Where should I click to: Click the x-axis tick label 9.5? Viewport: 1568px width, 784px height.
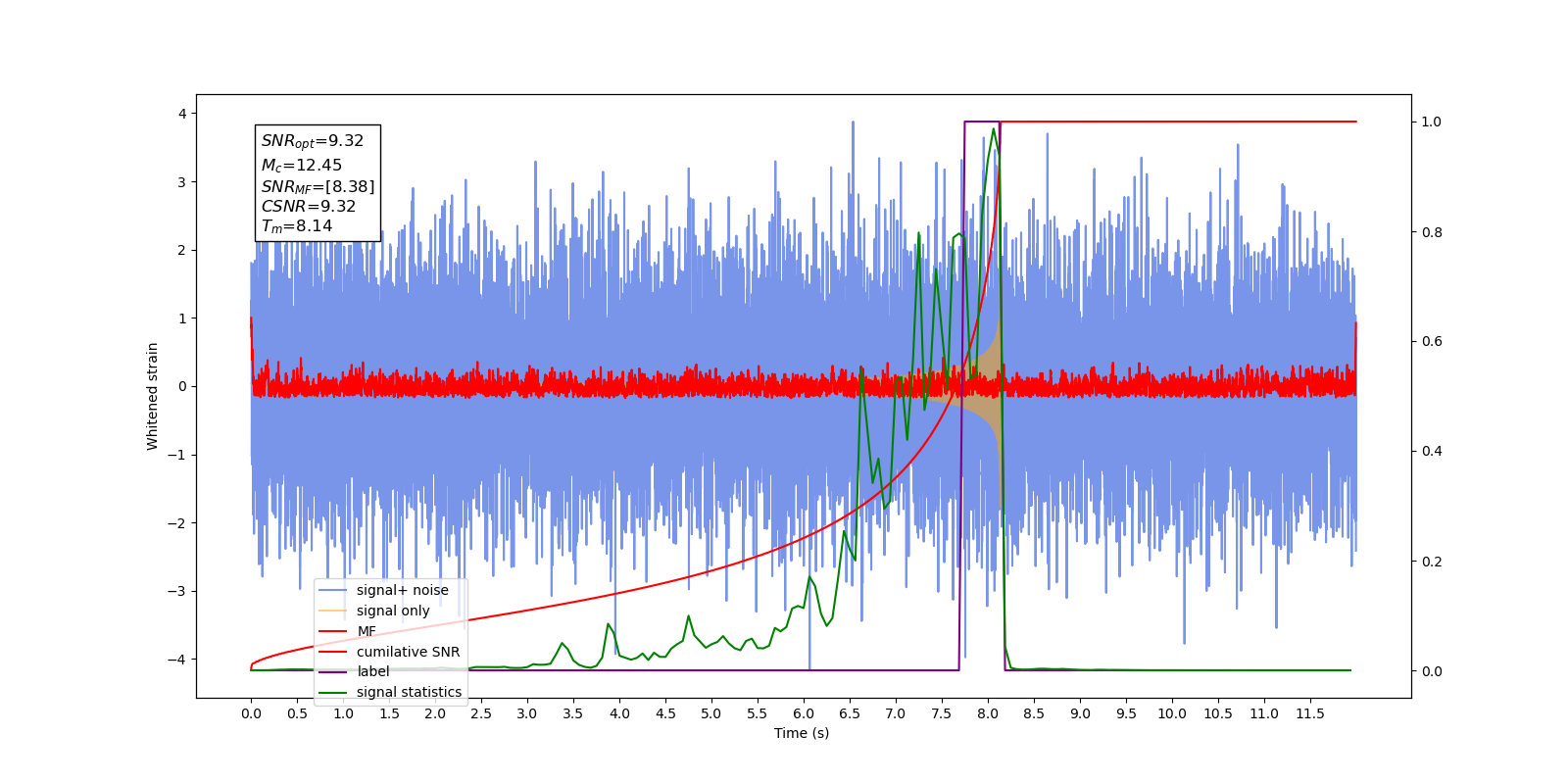click(1126, 713)
